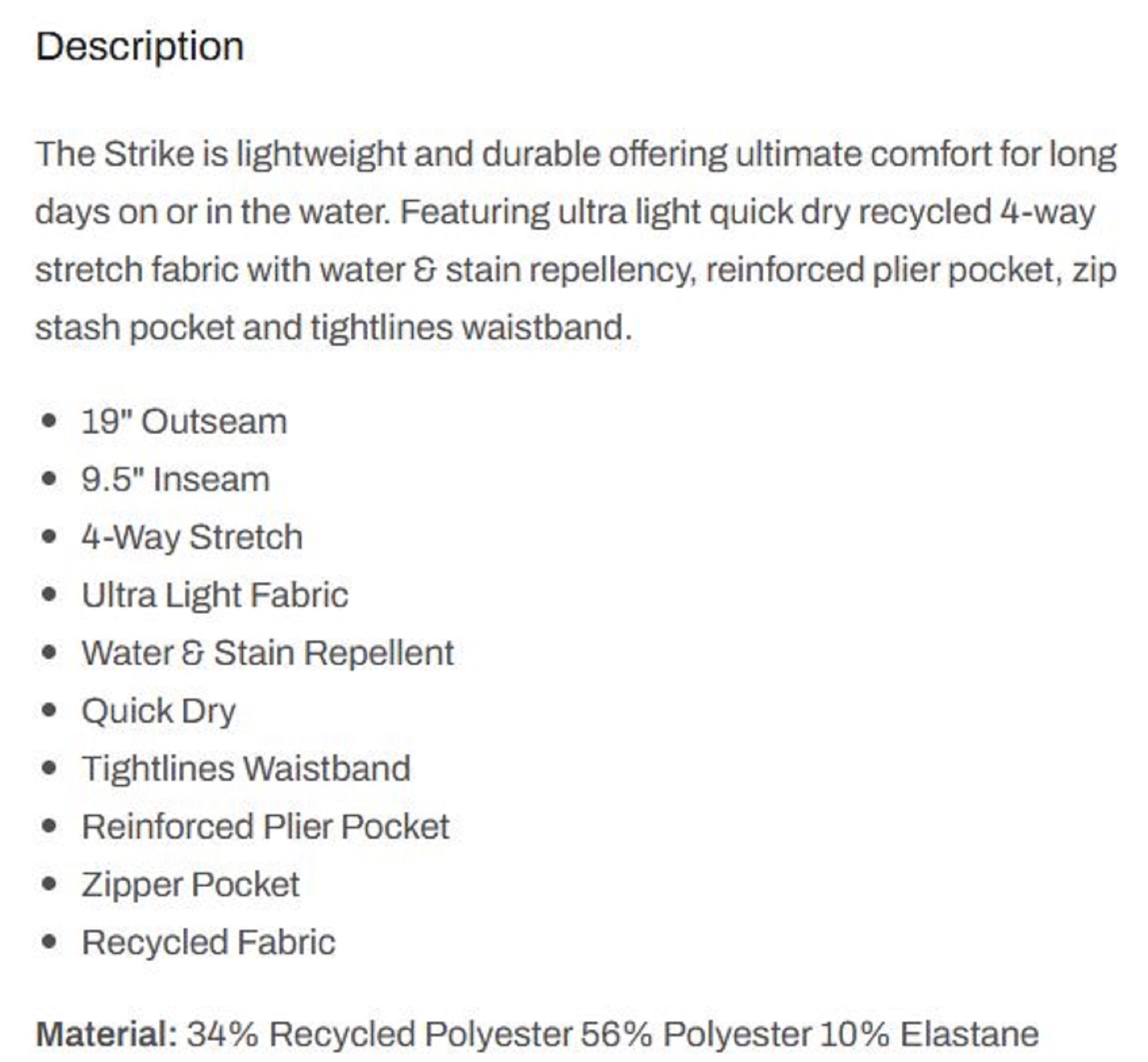Click the 4-Way Stretch bullet
The image size is (1148, 1062).
coord(192,538)
